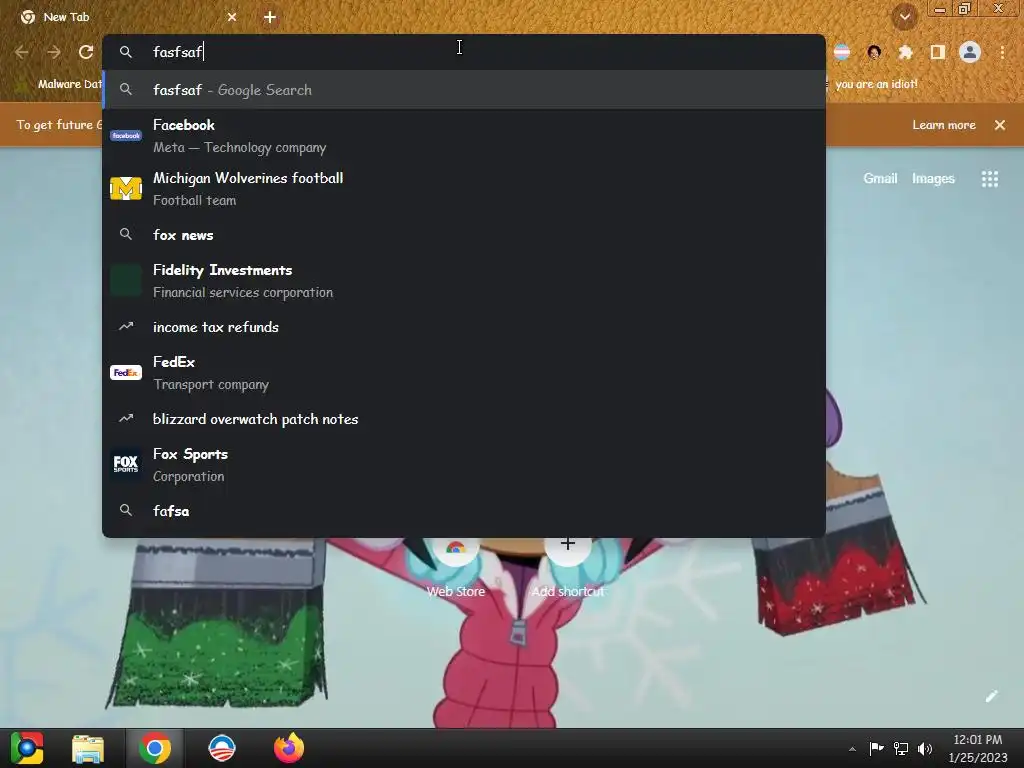The image size is (1024, 768).
Task: Open a new tab with the plus button
Action: 270,17
